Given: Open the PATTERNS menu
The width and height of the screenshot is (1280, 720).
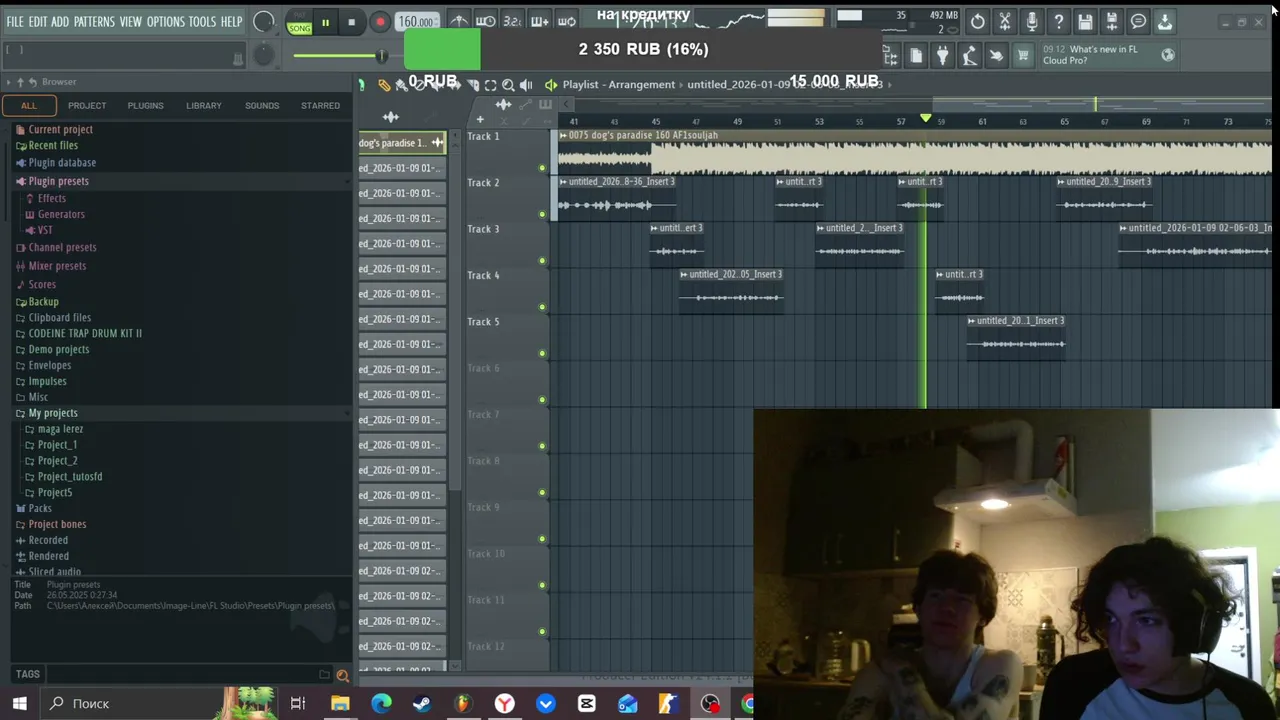Looking at the screenshot, I should pyautogui.click(x=94, y=22).
